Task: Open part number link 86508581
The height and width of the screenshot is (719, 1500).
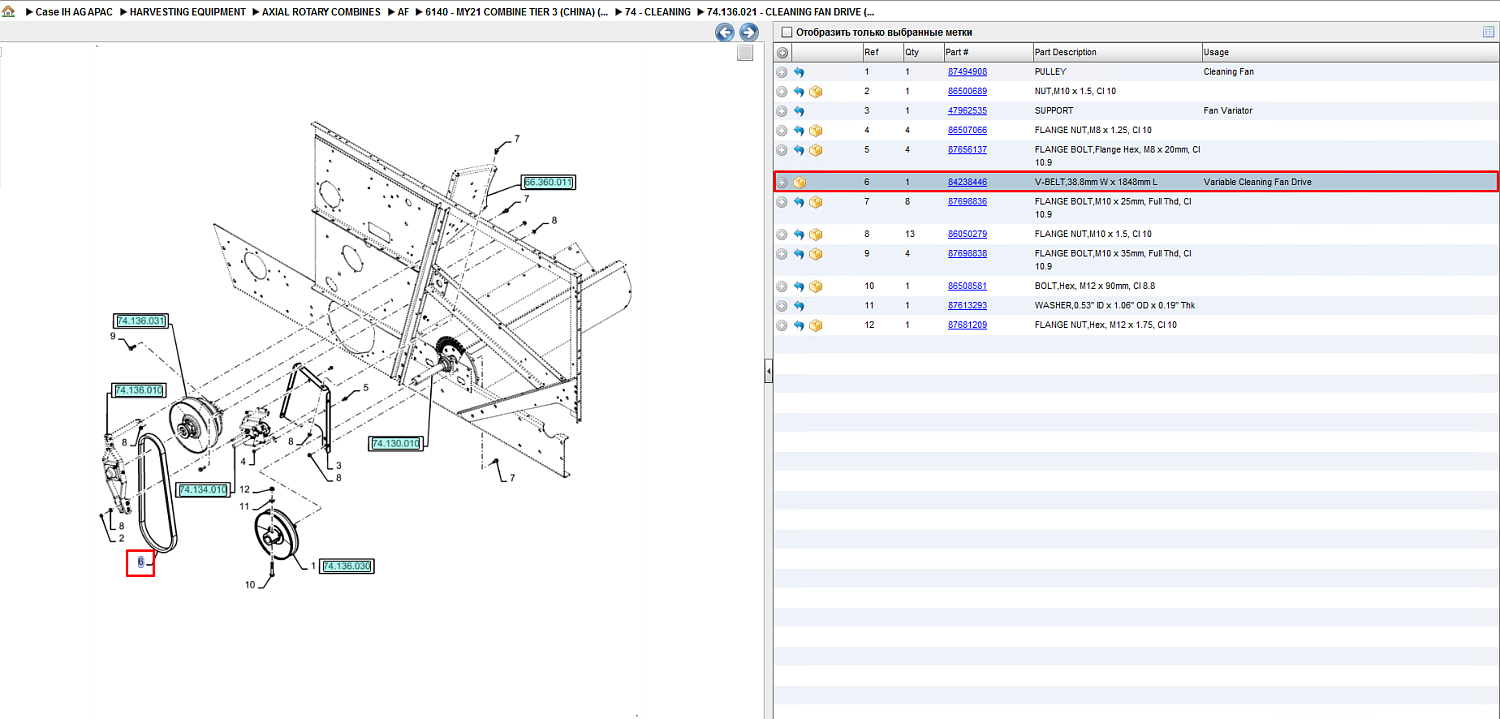Action: (967, 287)
